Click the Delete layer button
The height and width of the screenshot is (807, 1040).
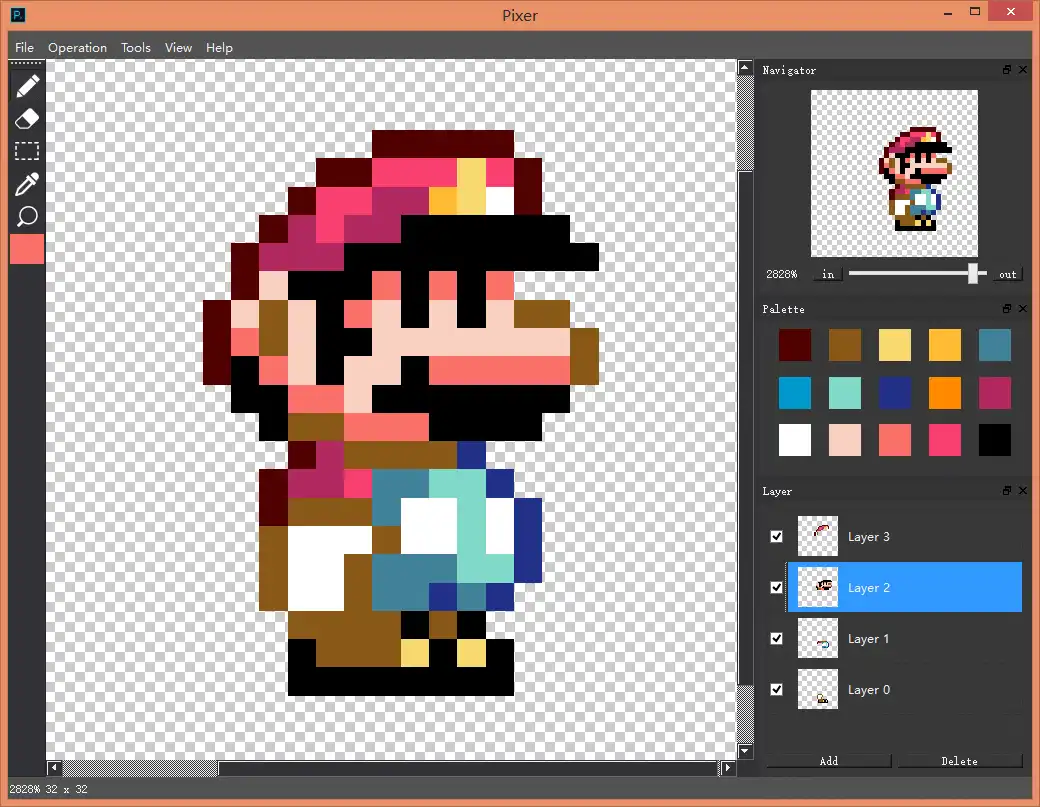960,761
